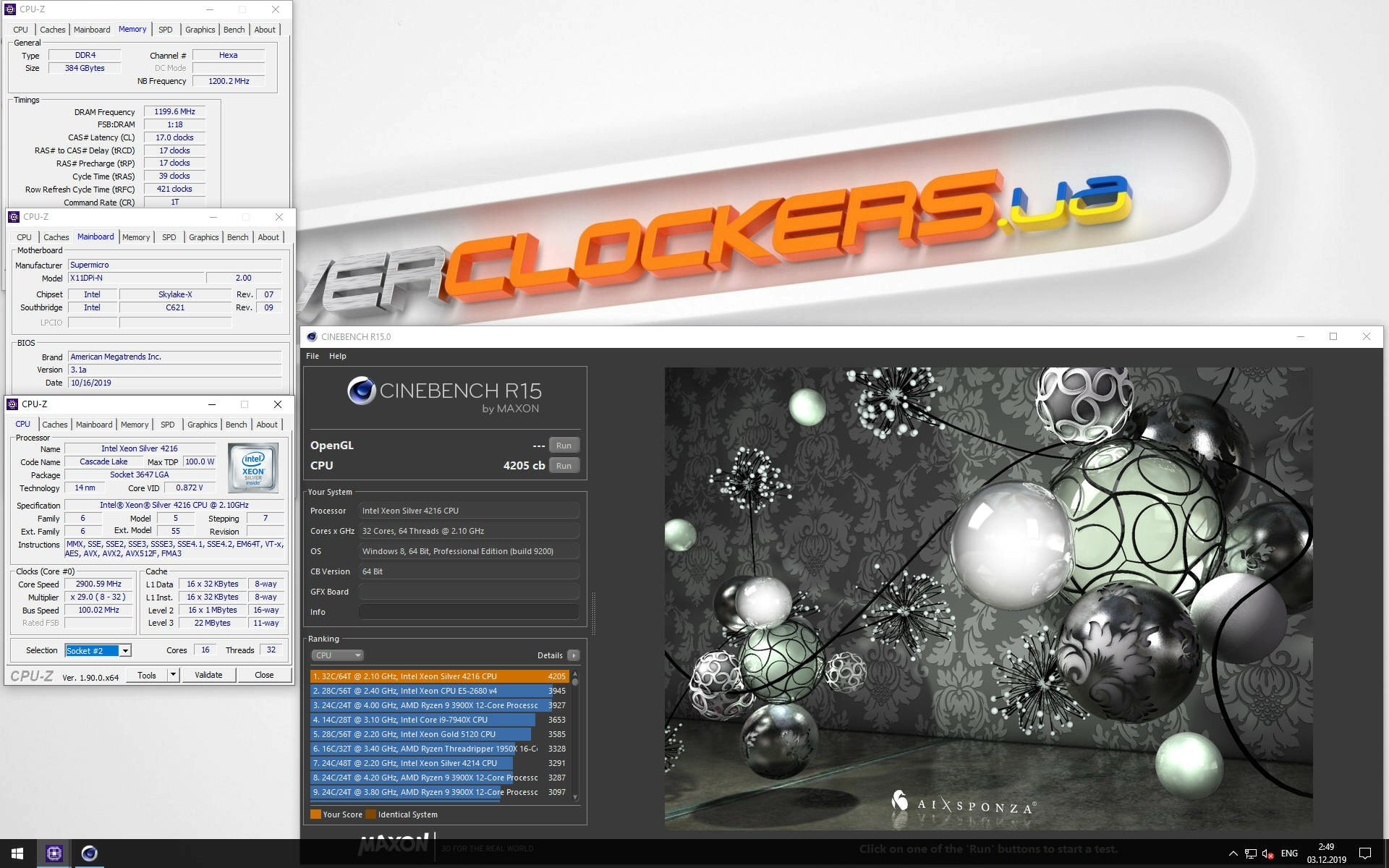
Task: Click the muted volume tray icon
Action: (x=1267, y=854)
